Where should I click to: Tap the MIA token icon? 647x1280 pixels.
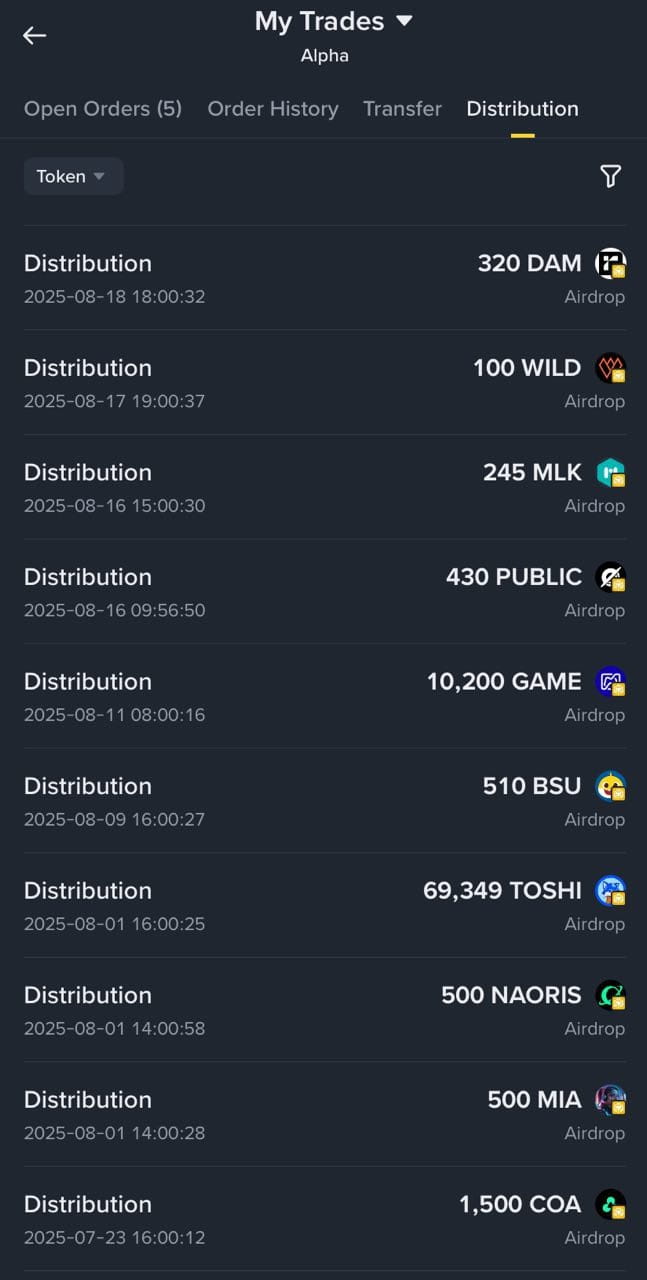(x=610, y=1100)
